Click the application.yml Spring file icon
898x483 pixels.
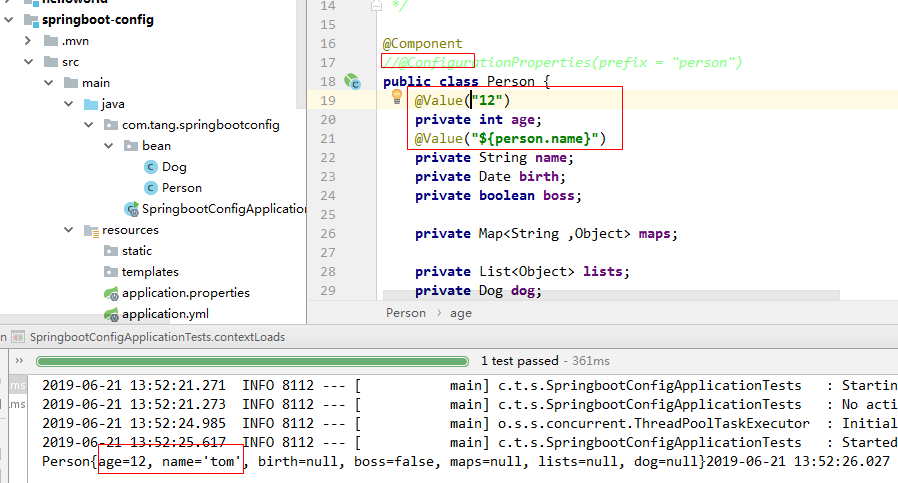tap(111, 315)
